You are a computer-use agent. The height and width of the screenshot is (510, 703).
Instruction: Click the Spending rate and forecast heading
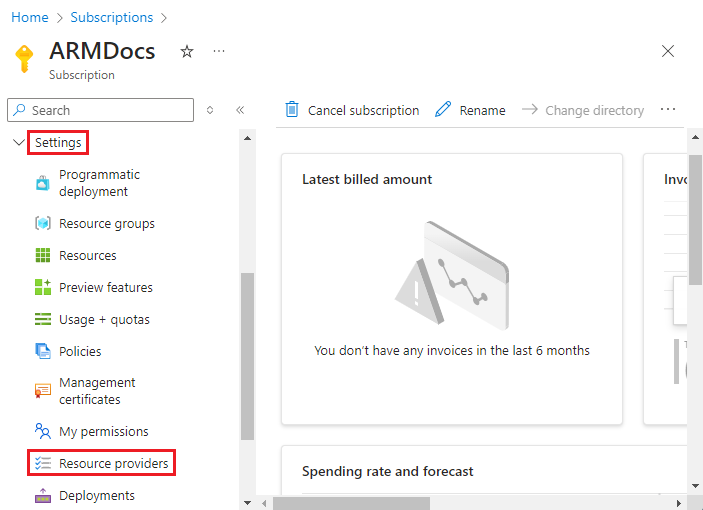[387, 471]
